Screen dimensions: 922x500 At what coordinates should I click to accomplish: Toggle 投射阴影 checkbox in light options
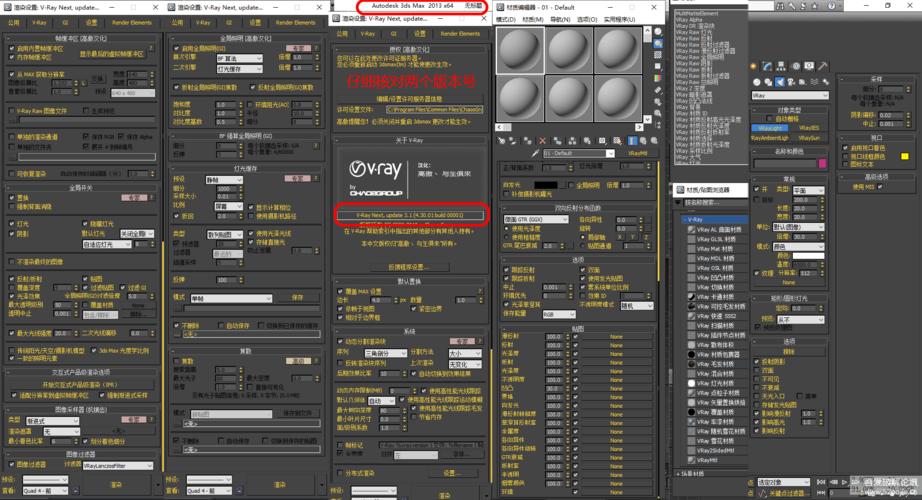click(757, 362)
